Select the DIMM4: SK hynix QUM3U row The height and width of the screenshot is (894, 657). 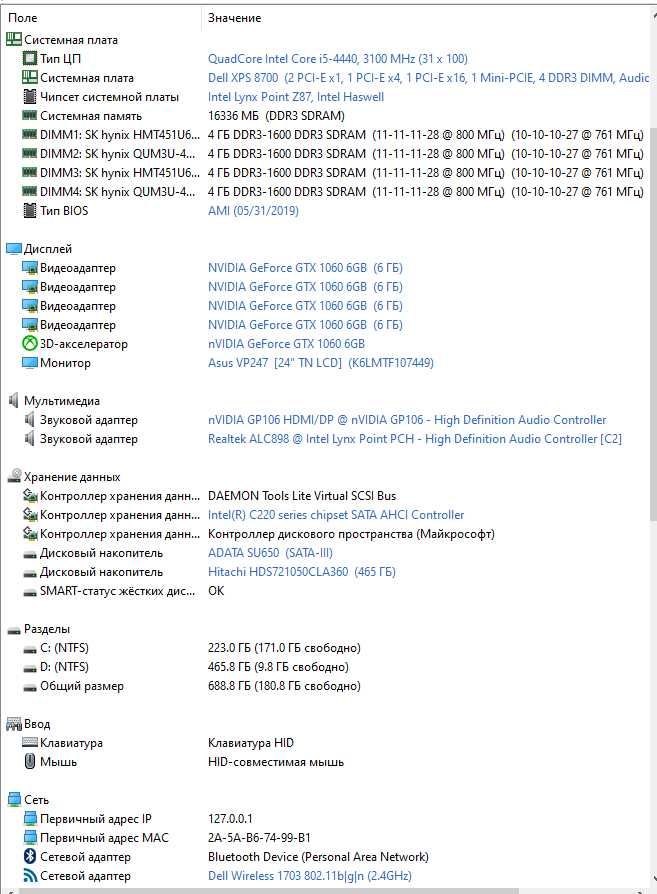[325, 192]
